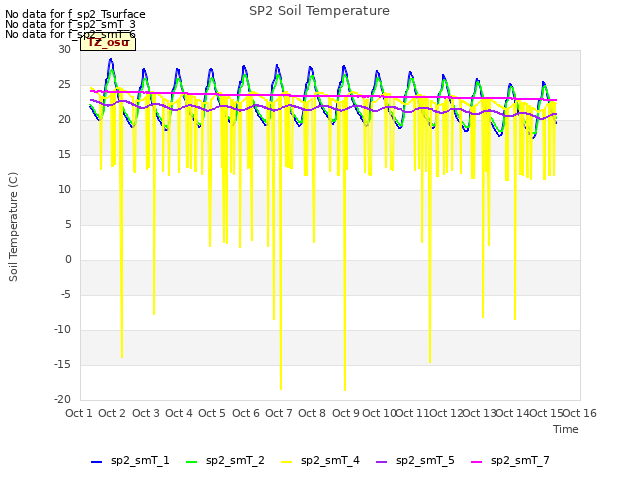Click the green sp2_smT_2 legend swatch
640x480 pixels.
click(x=191, y=462)
